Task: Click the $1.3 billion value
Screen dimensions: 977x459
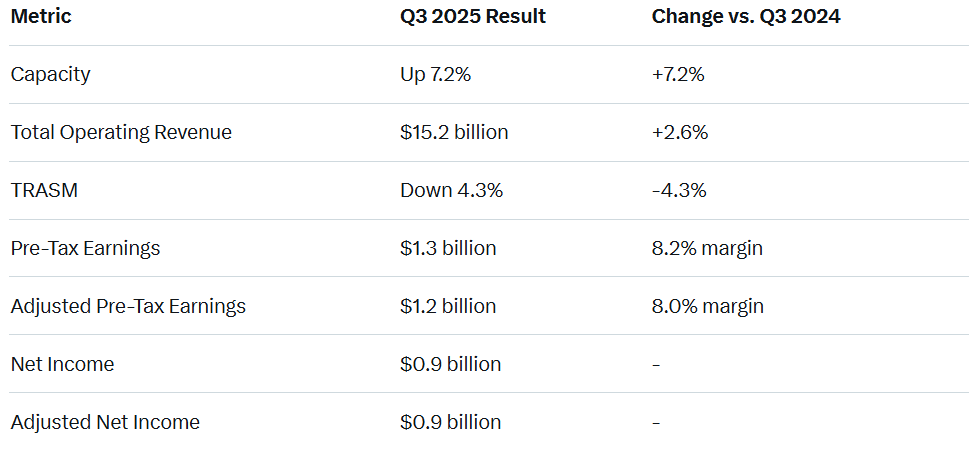Action: 448,248
